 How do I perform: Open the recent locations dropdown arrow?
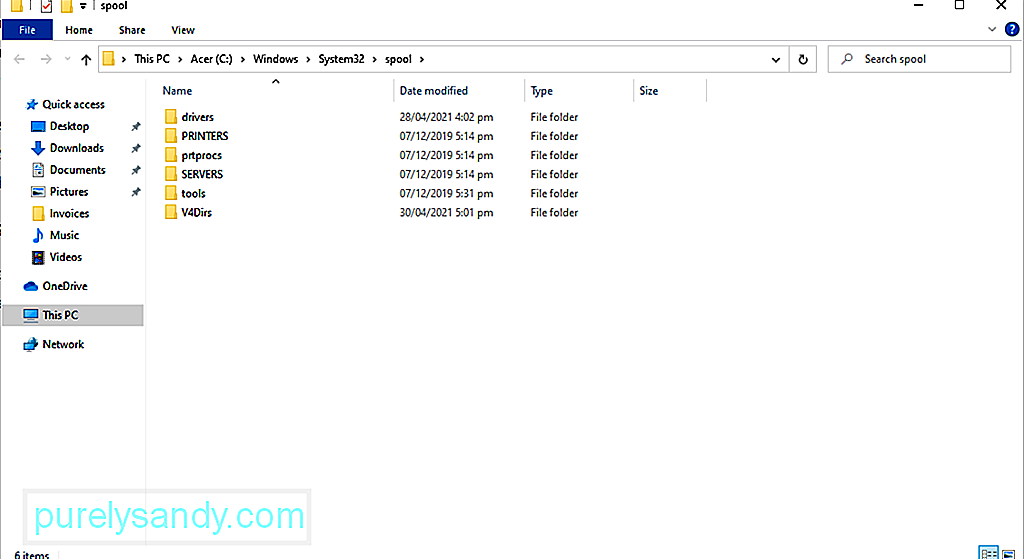click(67, 59)
